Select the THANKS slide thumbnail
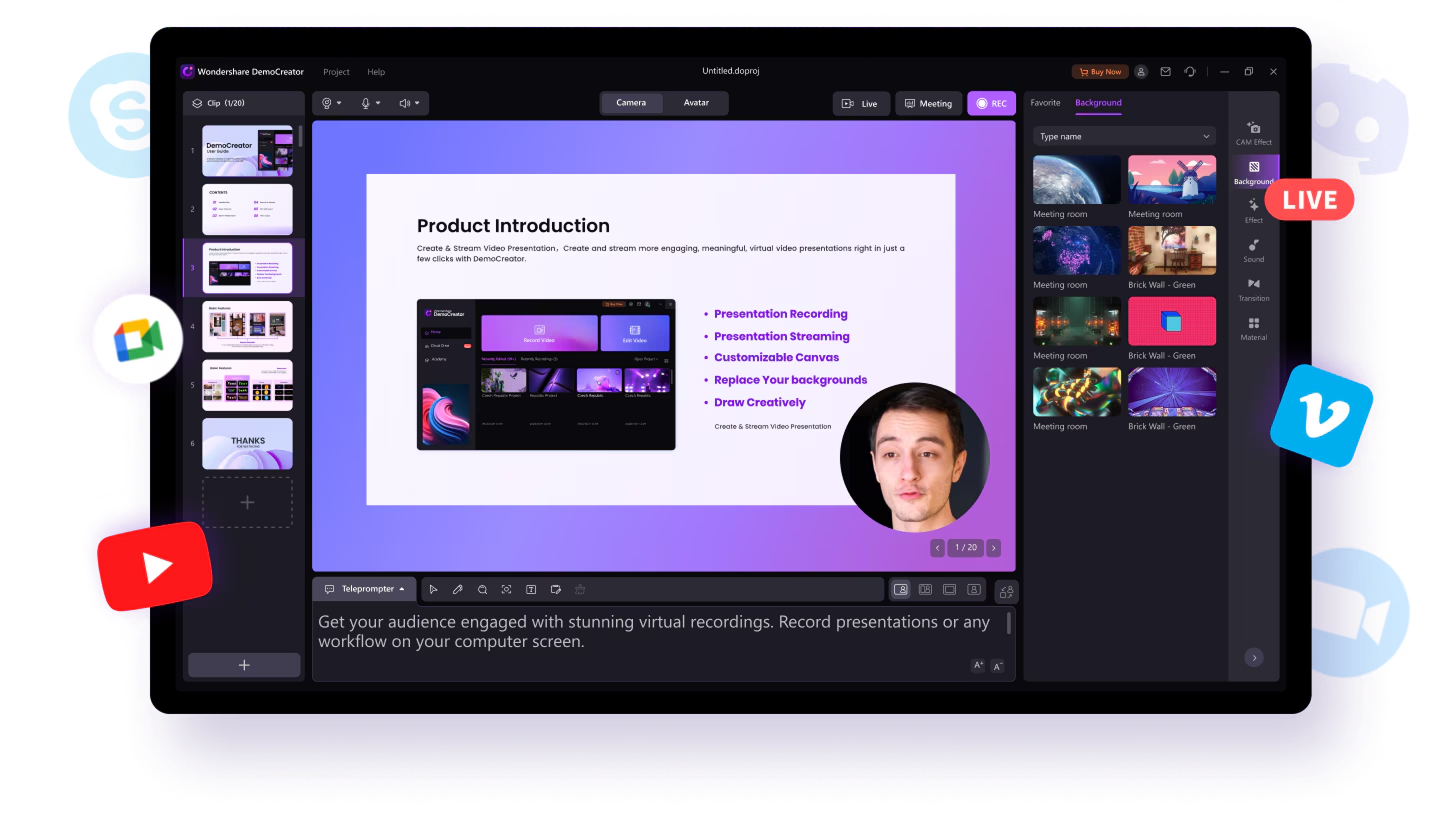The image size is (1432, 816). (247, 443)
